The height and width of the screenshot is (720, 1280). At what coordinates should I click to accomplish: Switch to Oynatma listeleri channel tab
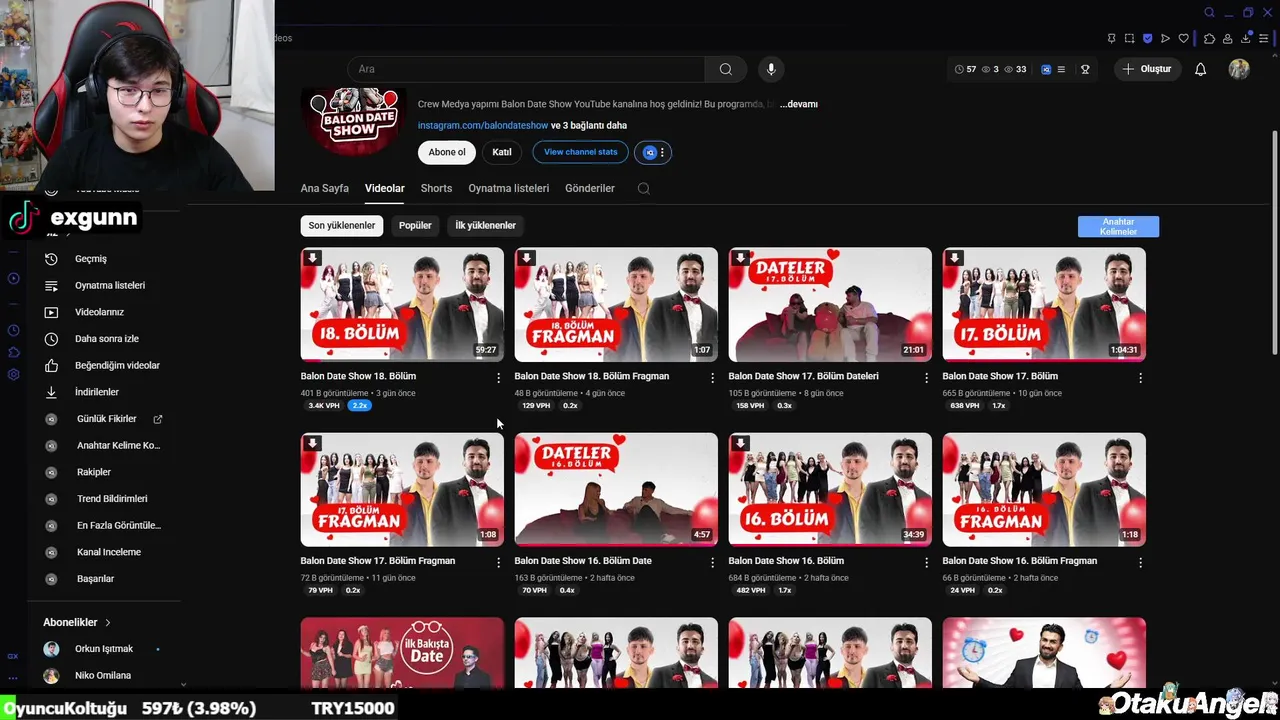pyautogui.click(x=508, y=188)
